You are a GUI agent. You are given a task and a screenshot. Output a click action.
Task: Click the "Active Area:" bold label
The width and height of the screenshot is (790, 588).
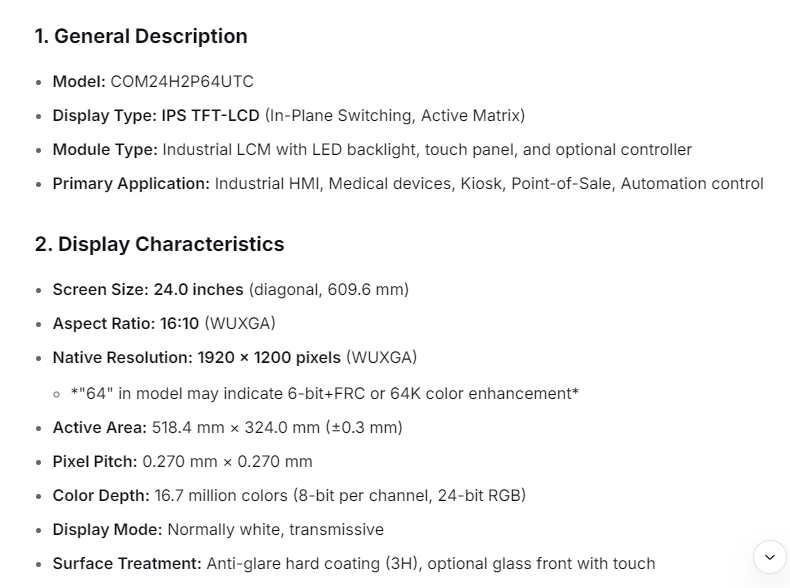(99, 427)
